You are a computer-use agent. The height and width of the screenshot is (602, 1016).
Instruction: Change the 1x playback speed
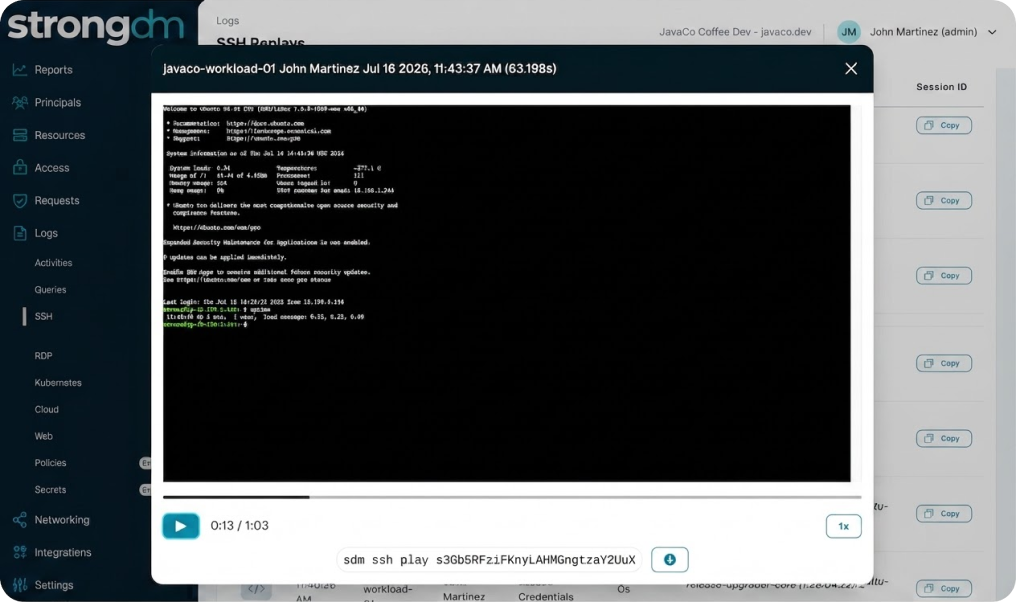(x=844, y=526)
